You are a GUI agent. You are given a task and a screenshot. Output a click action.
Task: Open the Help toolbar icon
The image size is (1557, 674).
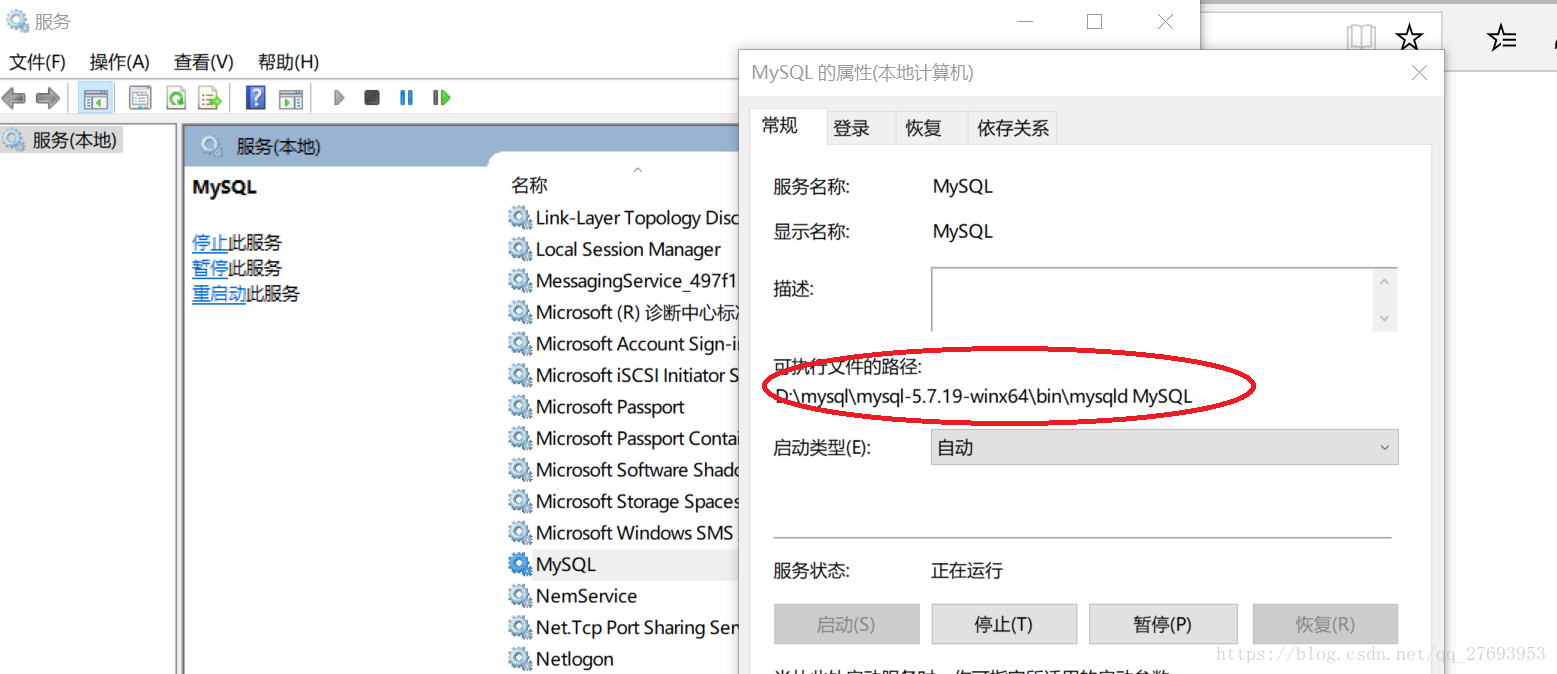click(x=256, y=98)
